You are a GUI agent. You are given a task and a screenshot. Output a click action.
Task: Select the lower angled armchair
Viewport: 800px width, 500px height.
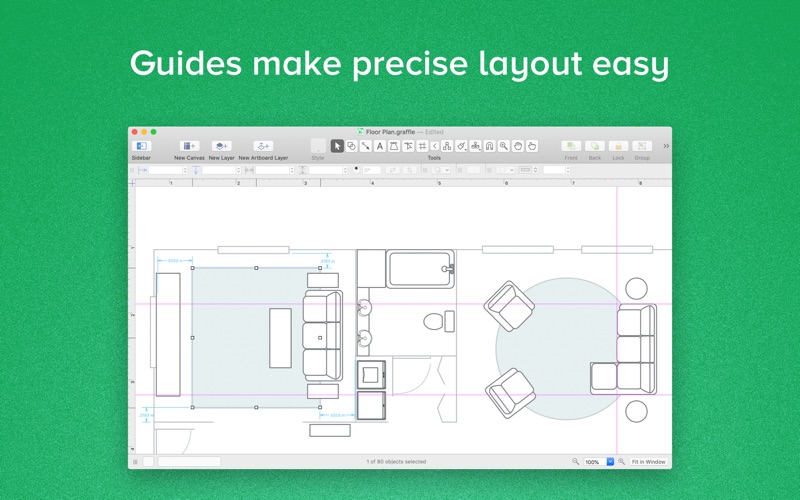pos(510,394)
